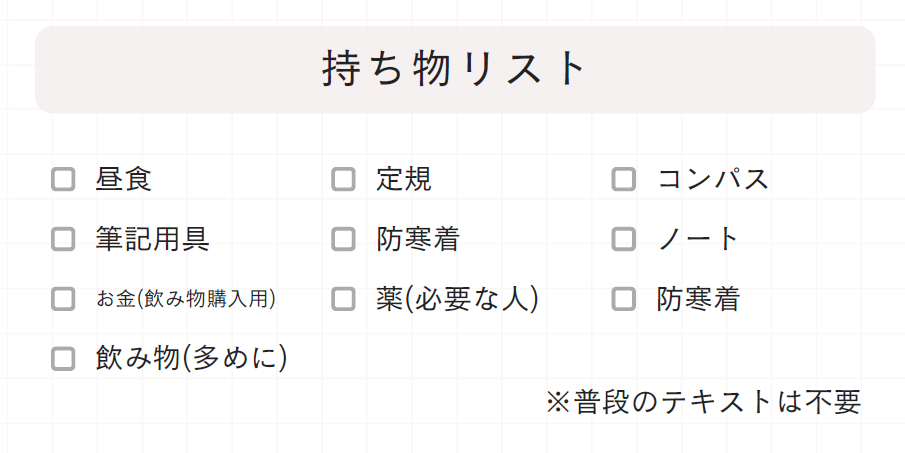Check the 防寒着 checkbox below 定規
The width and height of the screenshot is (905, 453).
click(343, 239)
